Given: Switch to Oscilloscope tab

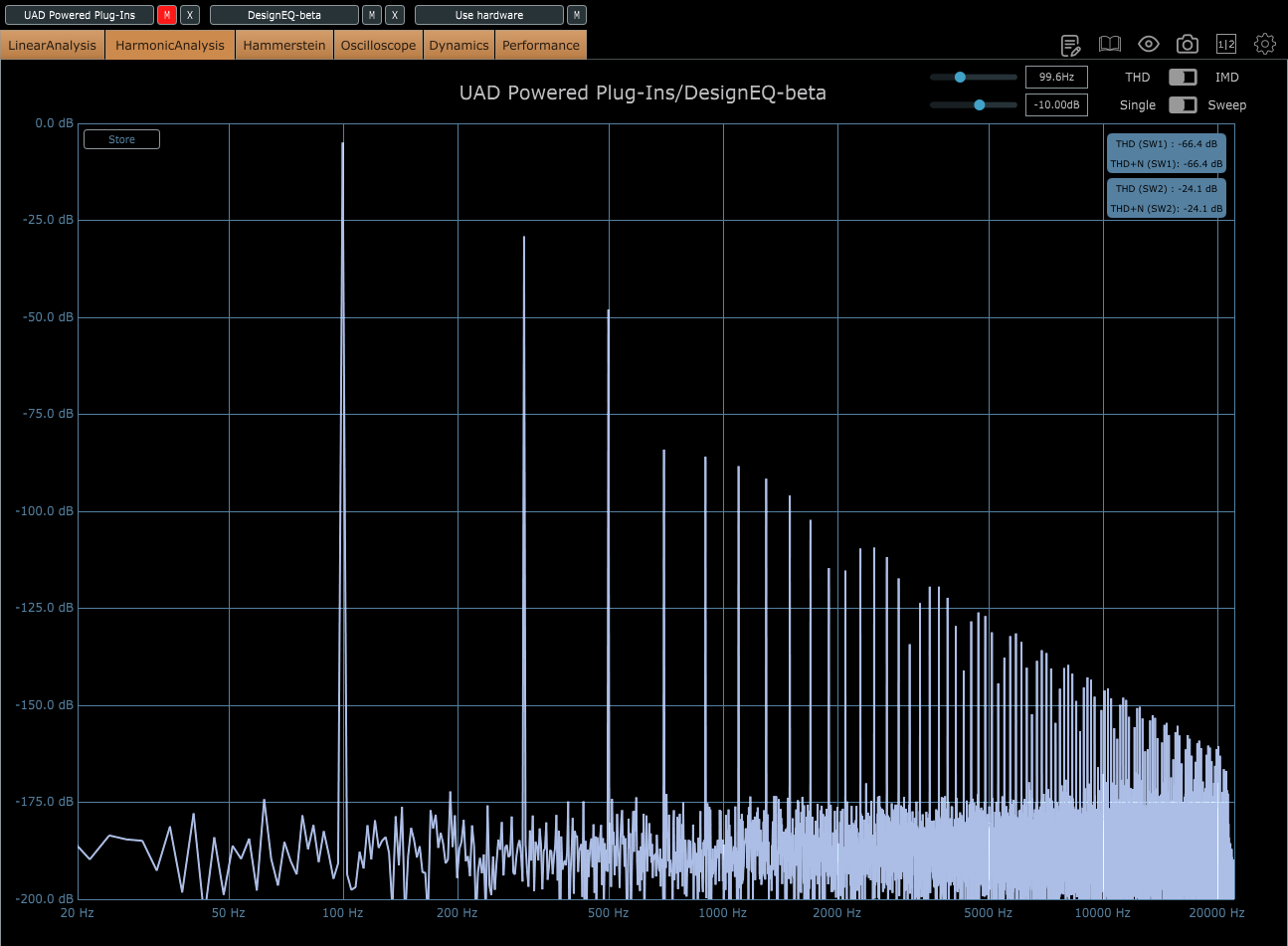Looking at the screenshot, I should click(x=378, y=46).
